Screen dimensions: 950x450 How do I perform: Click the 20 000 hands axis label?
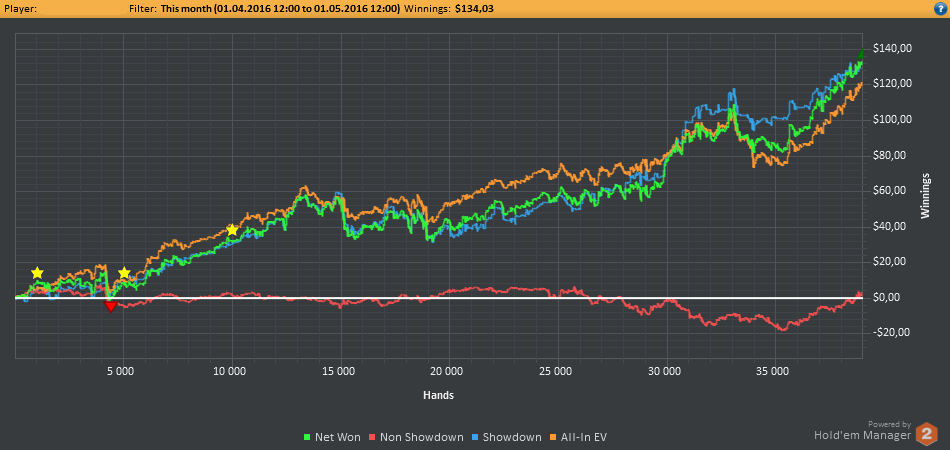point(449,371)
